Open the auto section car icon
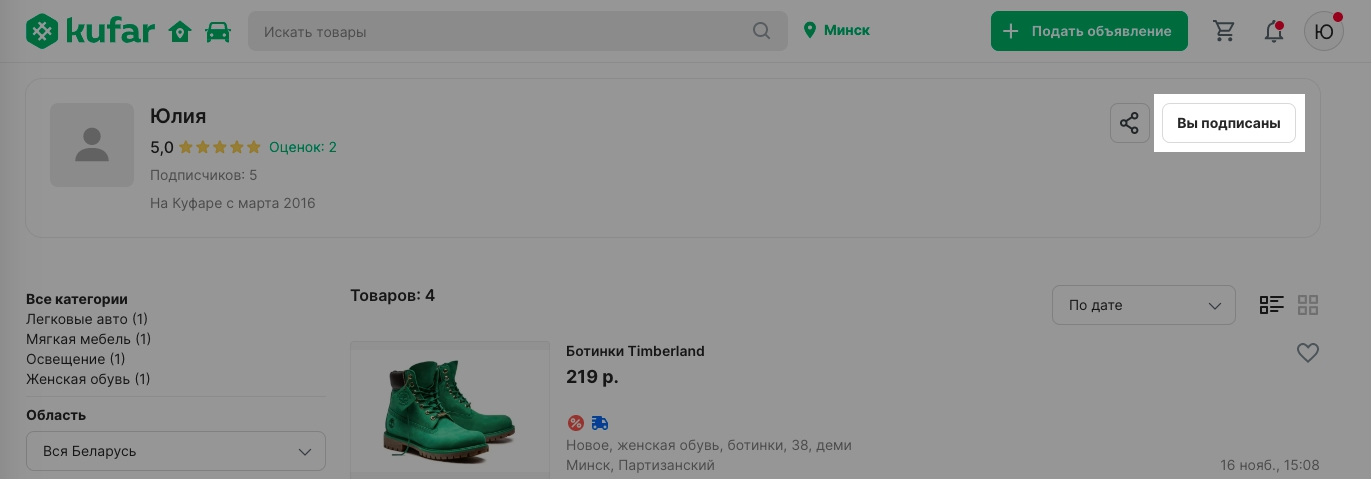Viewport: 1371px width, 479px height. click(x=217, y=32)
